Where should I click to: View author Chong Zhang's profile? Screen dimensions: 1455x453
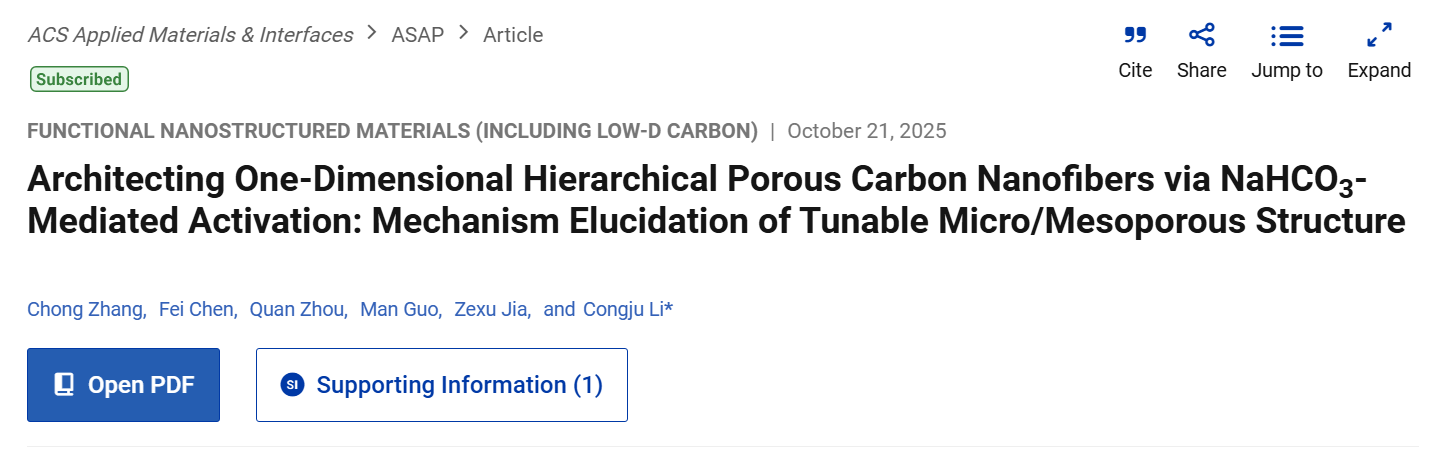86,310
